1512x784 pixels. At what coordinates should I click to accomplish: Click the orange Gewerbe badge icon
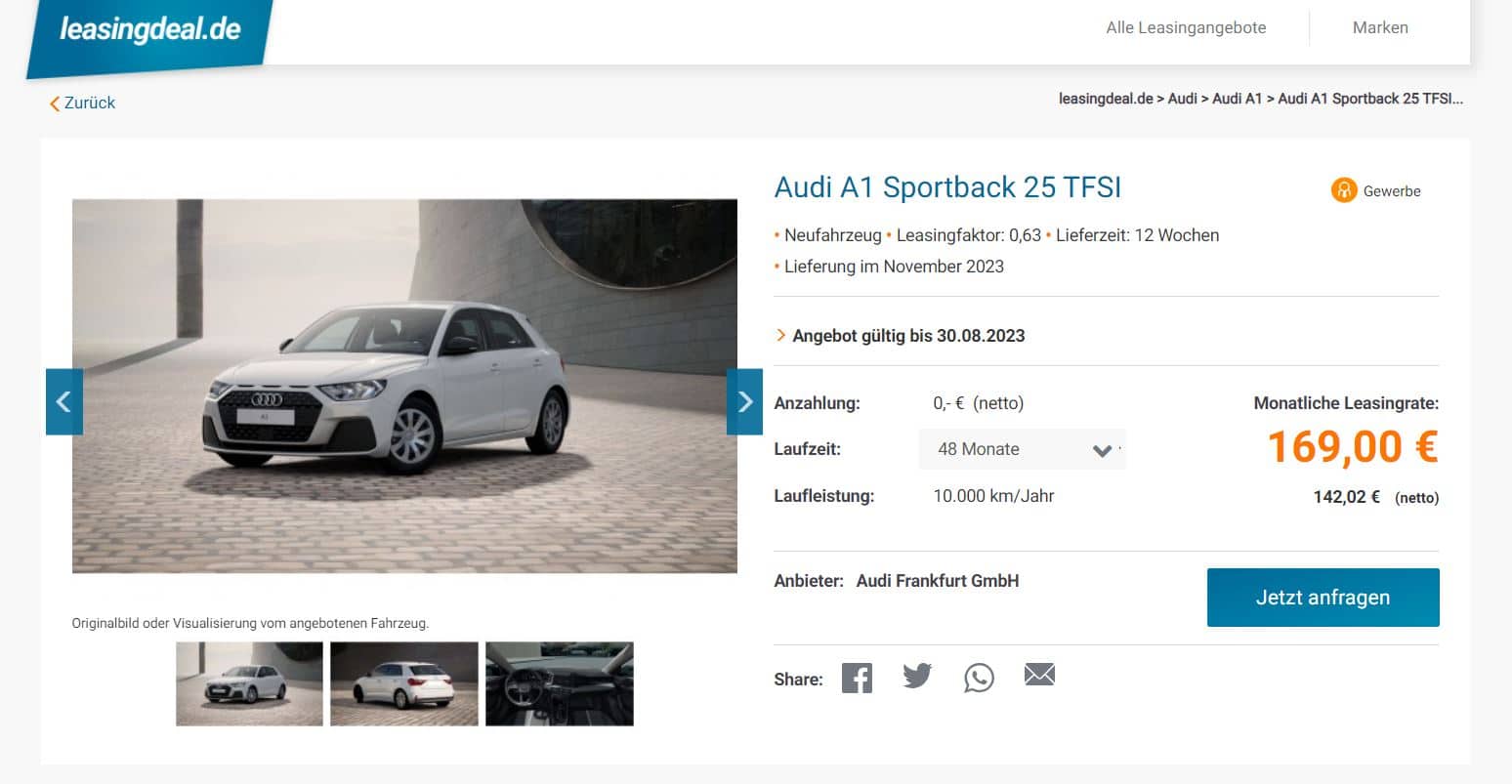click(1344, 190)
